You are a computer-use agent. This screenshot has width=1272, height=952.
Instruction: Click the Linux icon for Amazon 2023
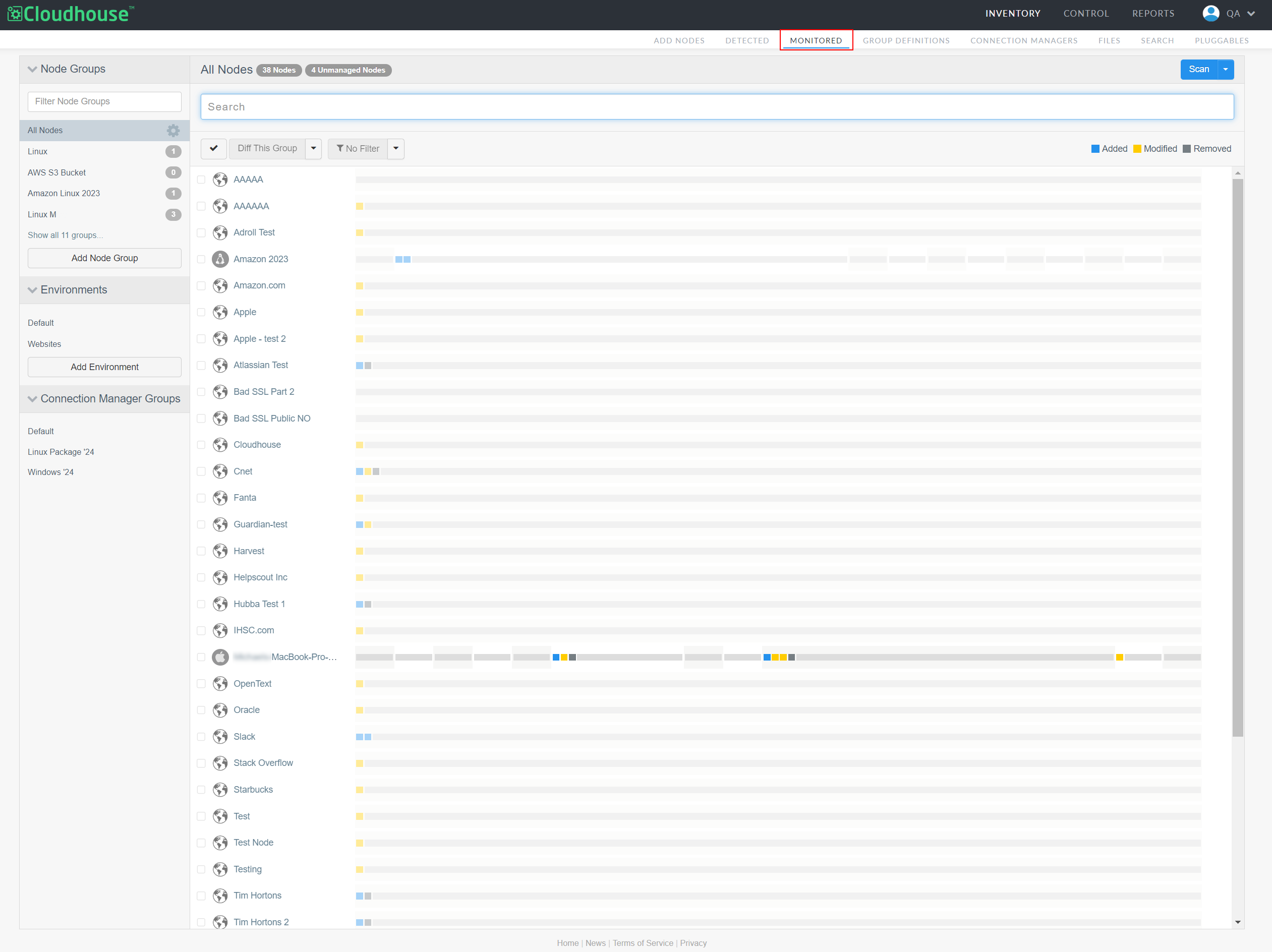coord(220,259)
